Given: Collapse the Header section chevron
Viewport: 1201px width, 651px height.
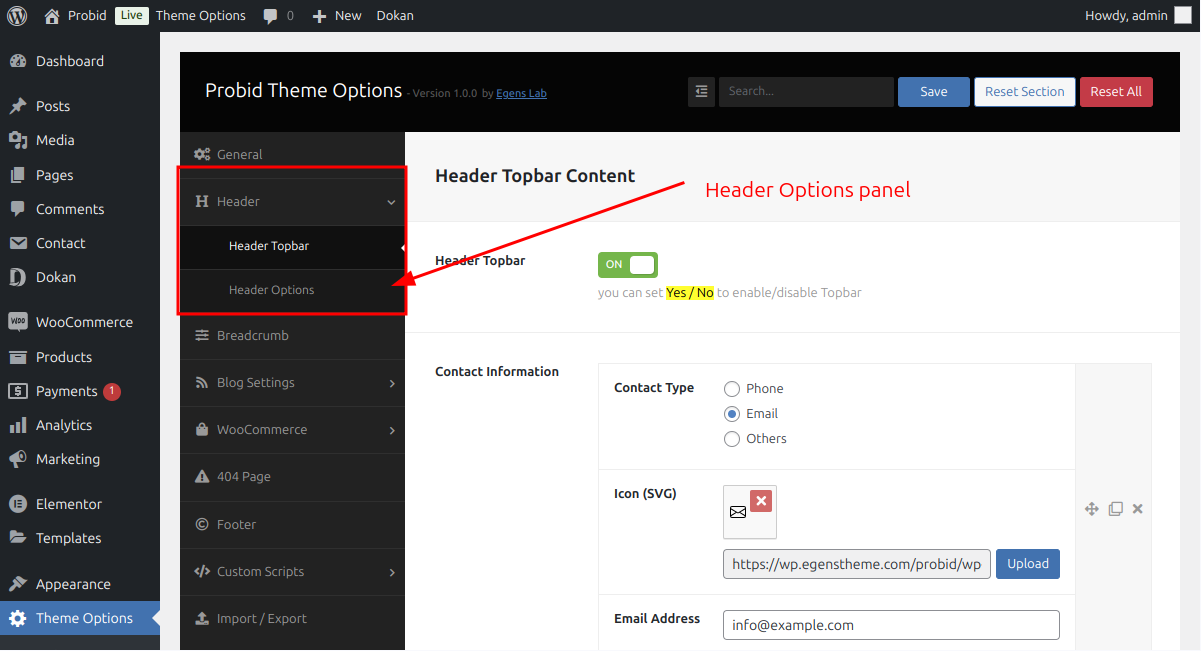Looking at the screenshot, I should pyautogui.click(x=391, y=202).
